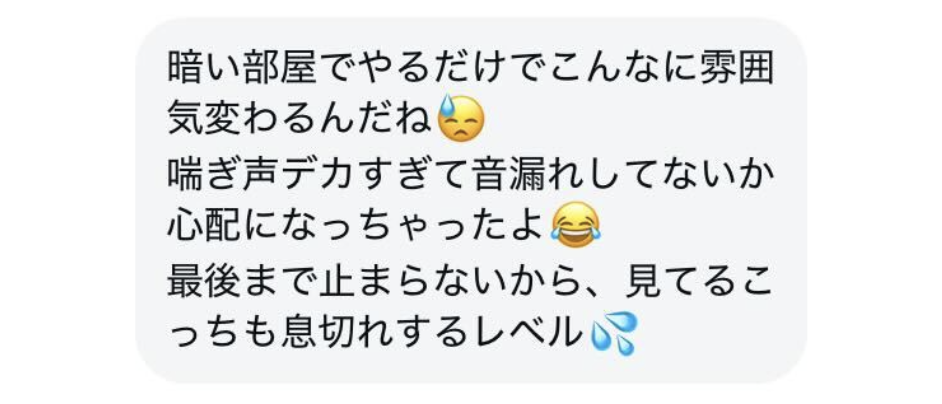This screenshot has width=942, height=404.
Task: Click the phrase なっちゃったよ
Action: pyautogui.click(x=411, y=225)
